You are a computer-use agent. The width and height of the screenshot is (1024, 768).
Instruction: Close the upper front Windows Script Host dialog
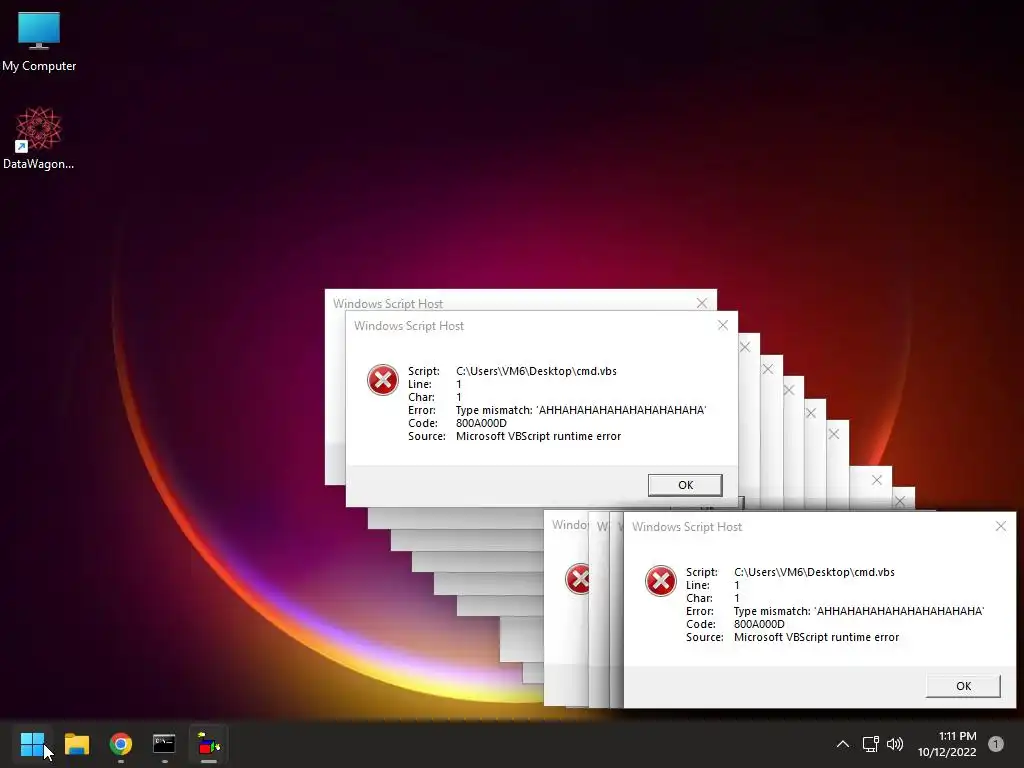click(723, 325)
